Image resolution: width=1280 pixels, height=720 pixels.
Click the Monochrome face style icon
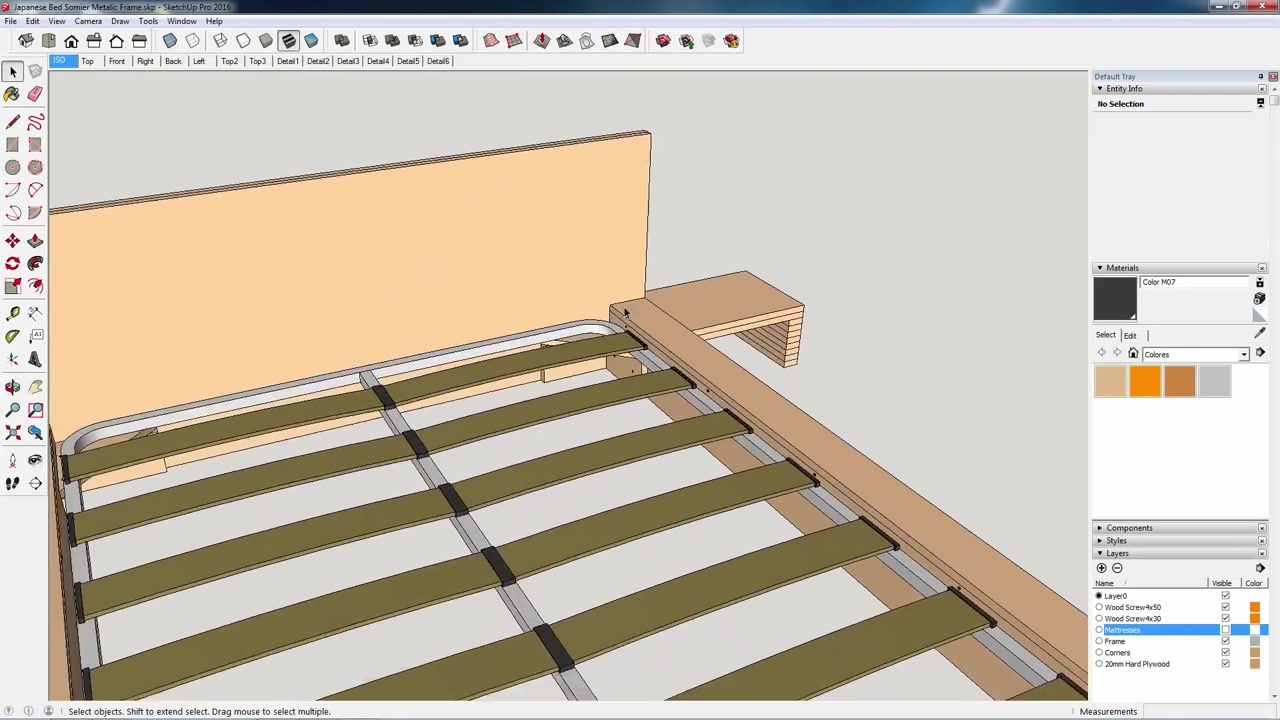pos(311,41)
